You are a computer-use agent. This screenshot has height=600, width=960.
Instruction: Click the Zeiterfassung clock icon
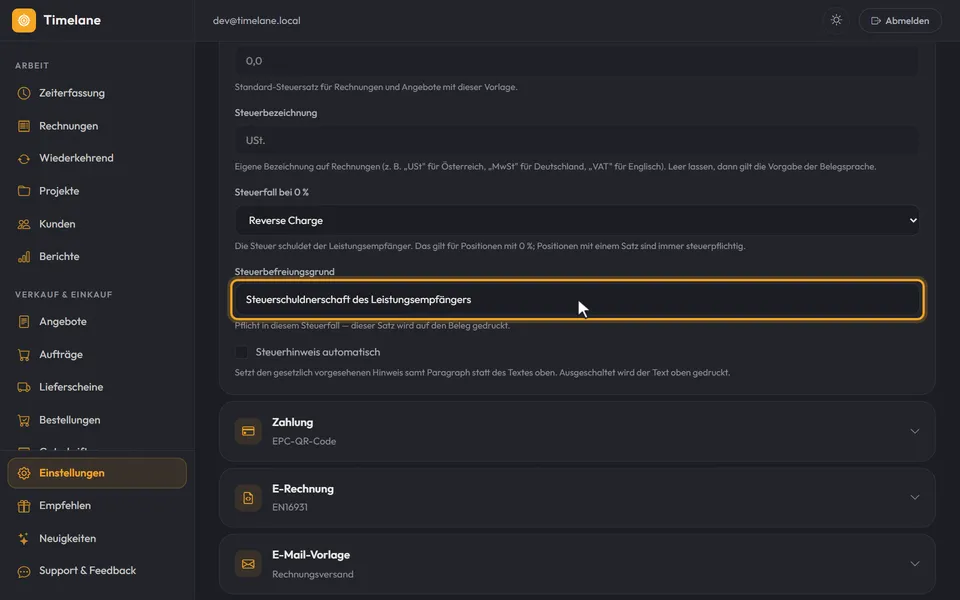click(24, 93)
